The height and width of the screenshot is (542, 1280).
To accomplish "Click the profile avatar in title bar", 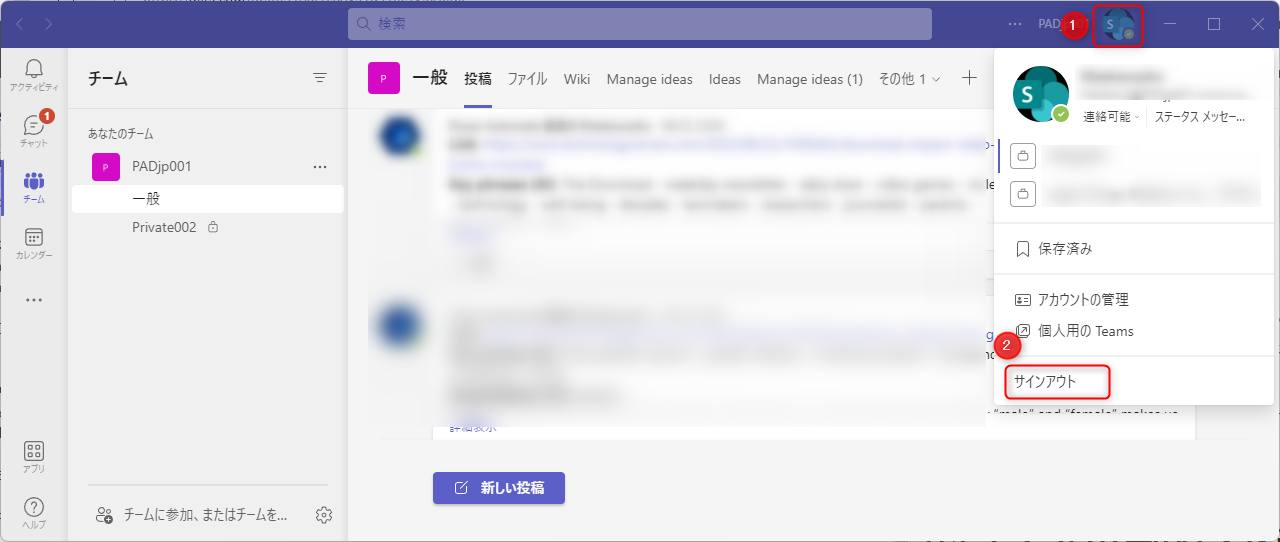I will click(1119, 24).
